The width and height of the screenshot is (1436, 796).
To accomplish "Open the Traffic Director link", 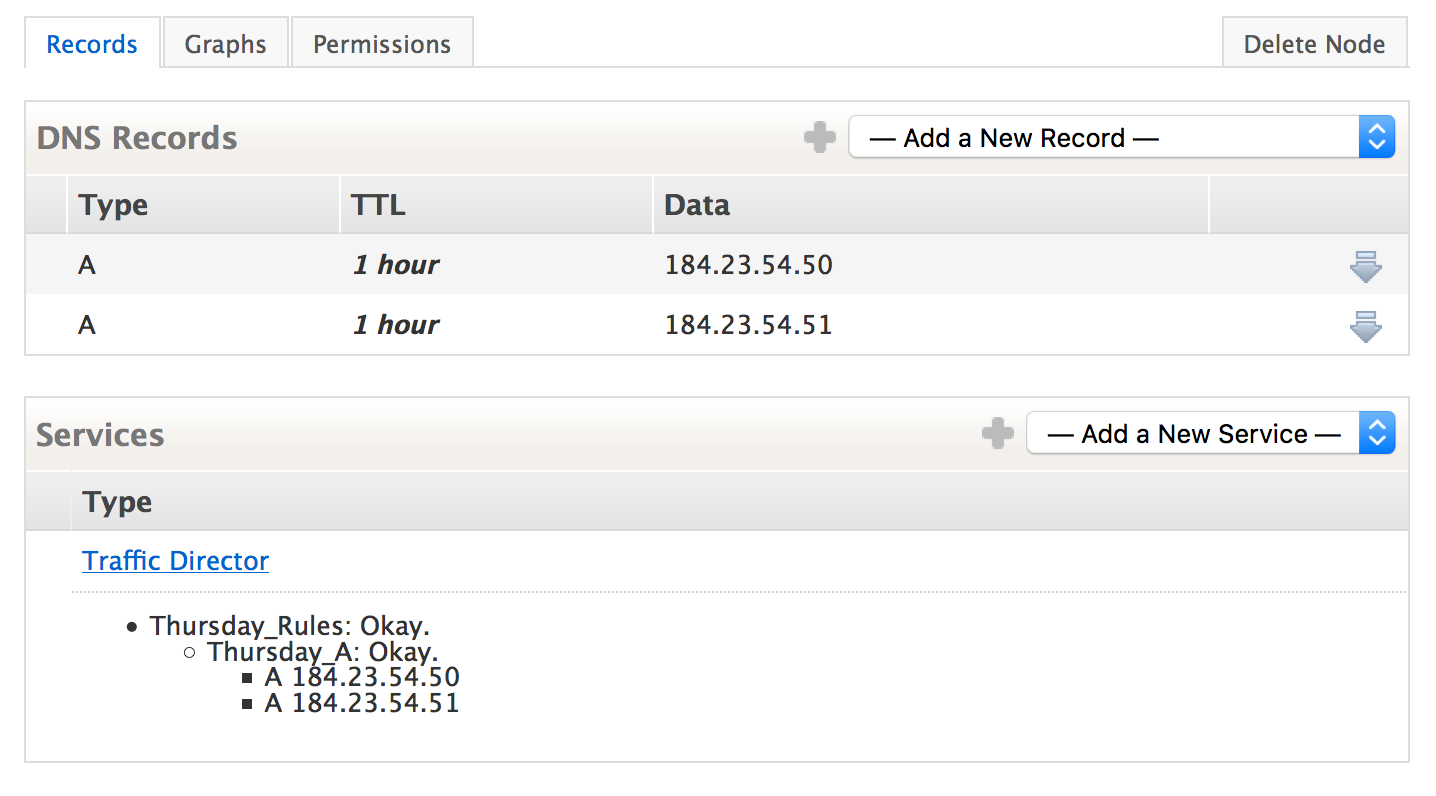I will point(176,561).
